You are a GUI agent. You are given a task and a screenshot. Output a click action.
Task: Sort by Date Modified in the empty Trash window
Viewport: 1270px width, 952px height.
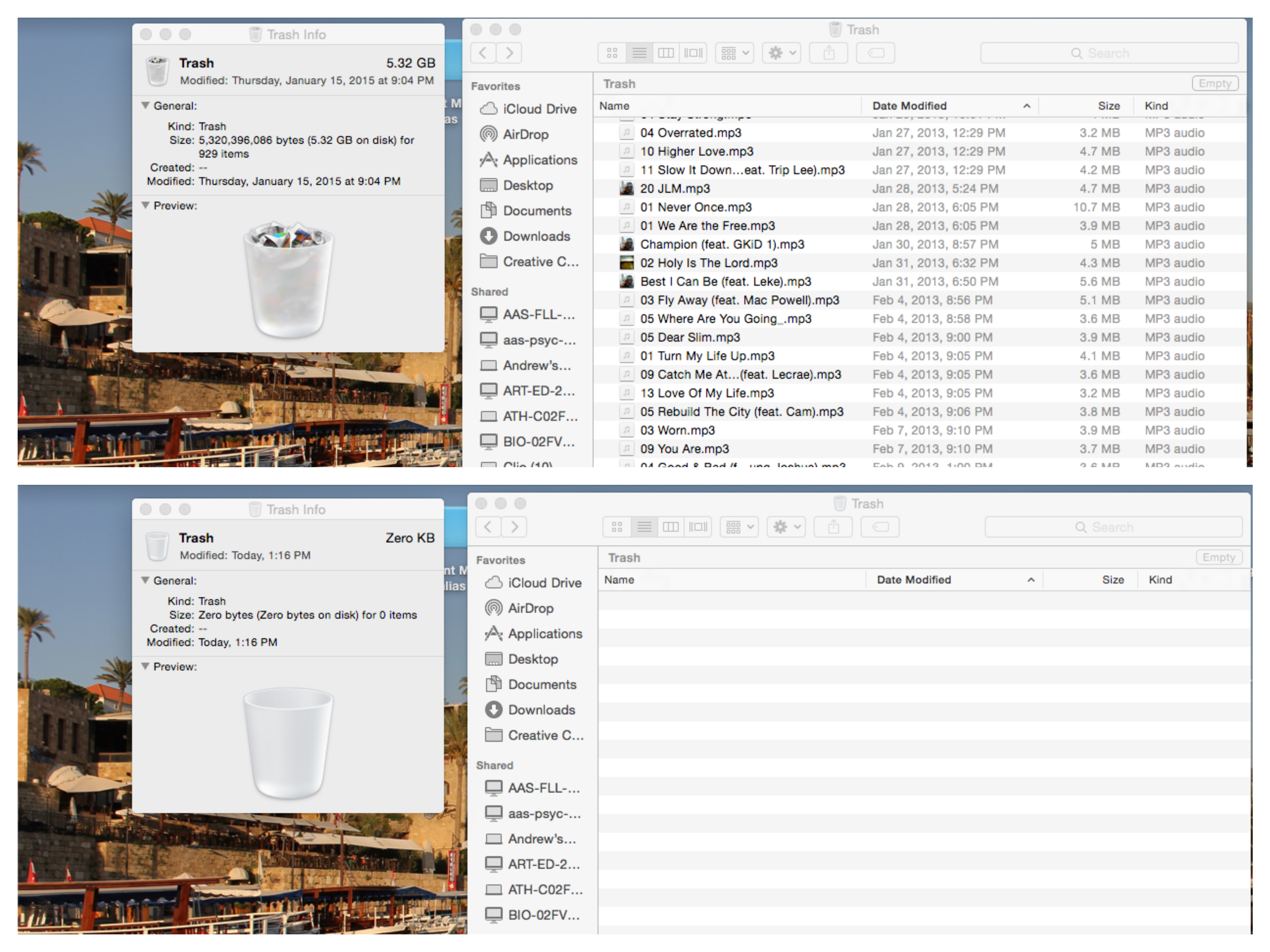pyautogui.click(x=955, y=580)
